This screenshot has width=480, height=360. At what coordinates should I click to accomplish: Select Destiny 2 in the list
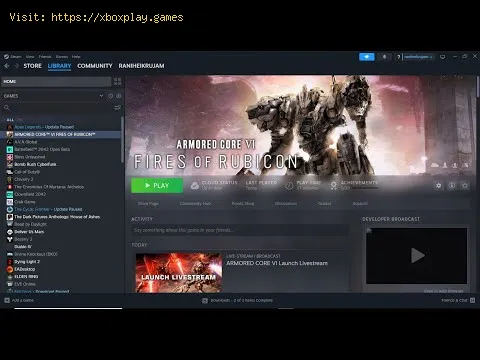click(x=23, y=239)
